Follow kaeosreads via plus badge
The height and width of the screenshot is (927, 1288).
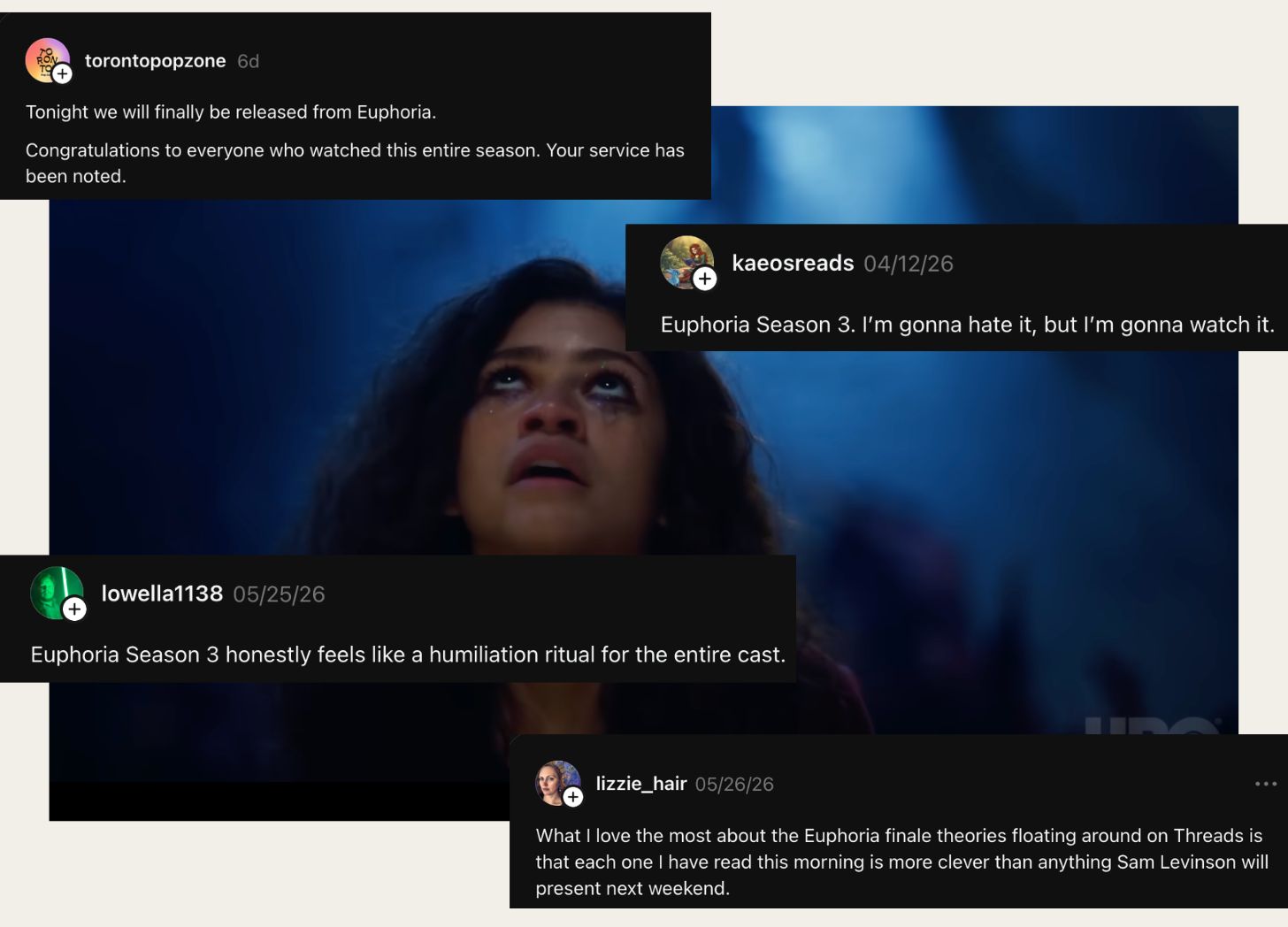point(704,280)
